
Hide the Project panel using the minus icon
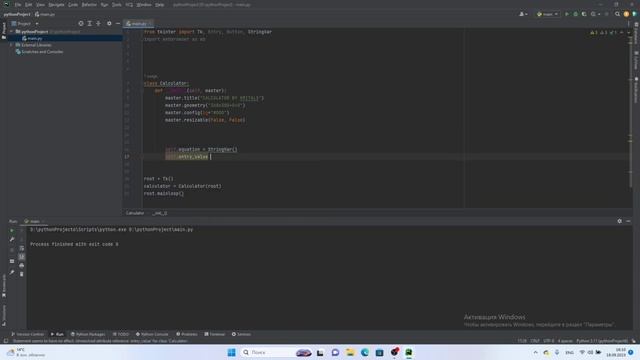coord(118,24)
